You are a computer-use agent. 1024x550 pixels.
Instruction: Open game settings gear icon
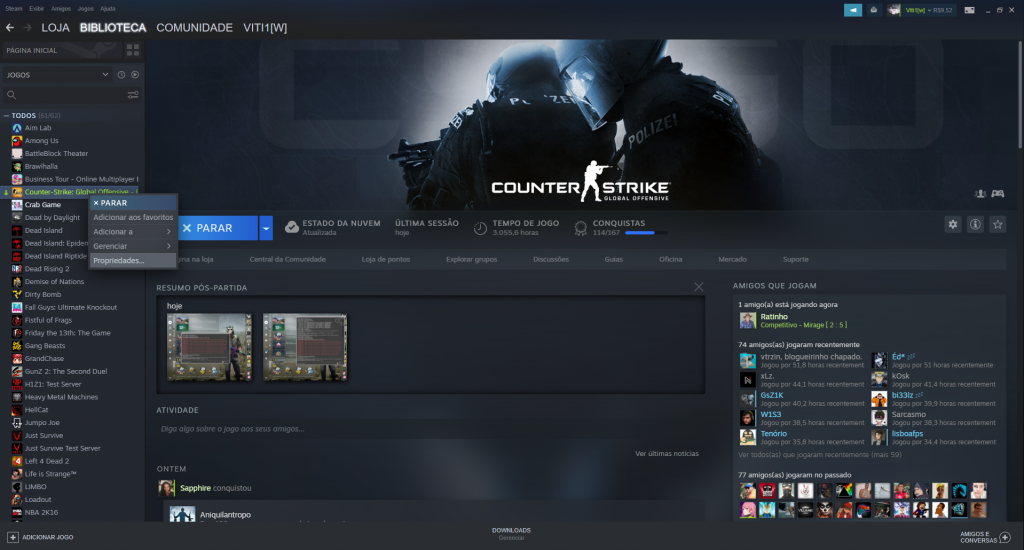[953, 224]
